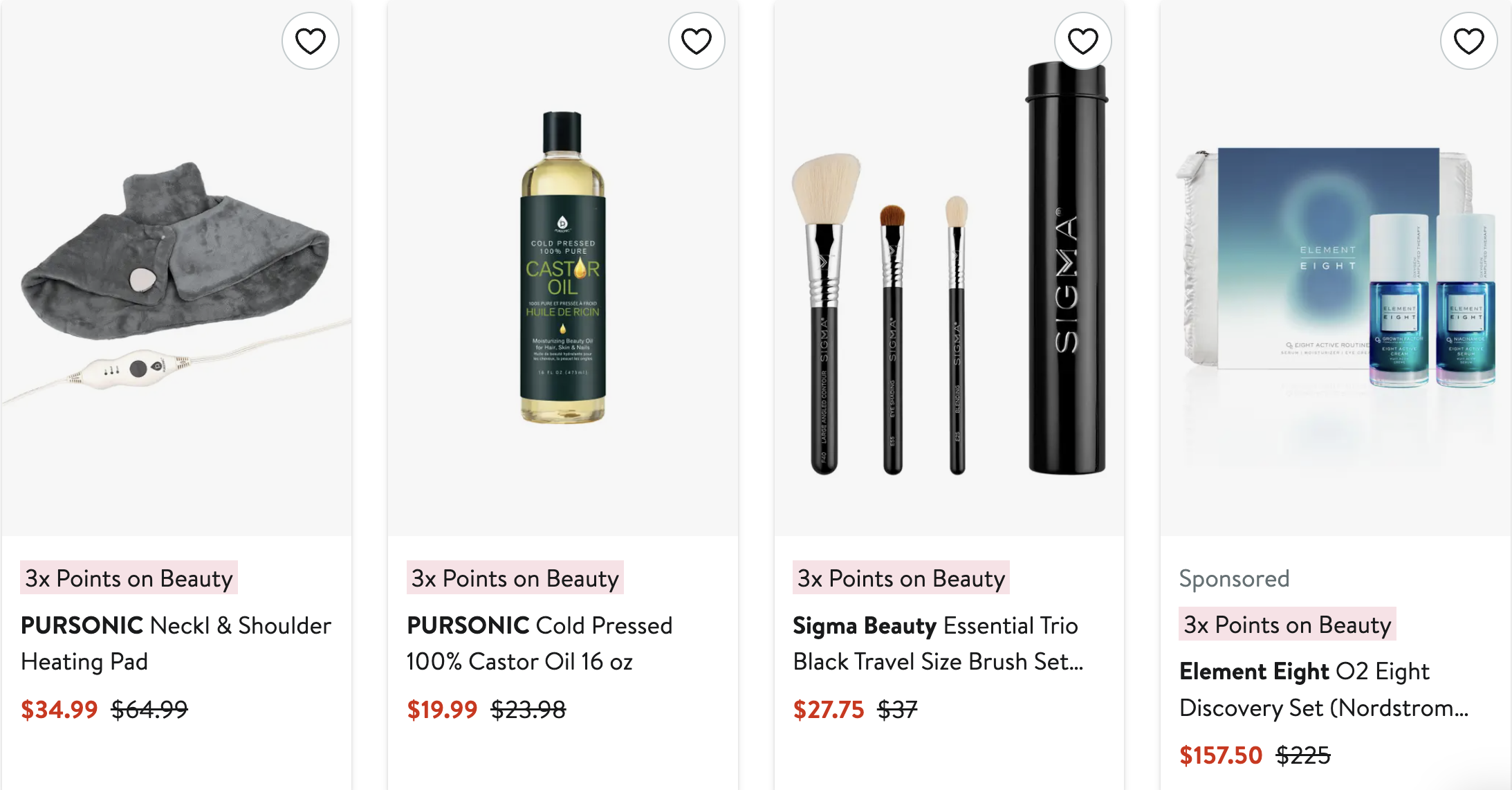Click the $27.75 Sigma sale price

pyautogui.click(x=829, y=709)
